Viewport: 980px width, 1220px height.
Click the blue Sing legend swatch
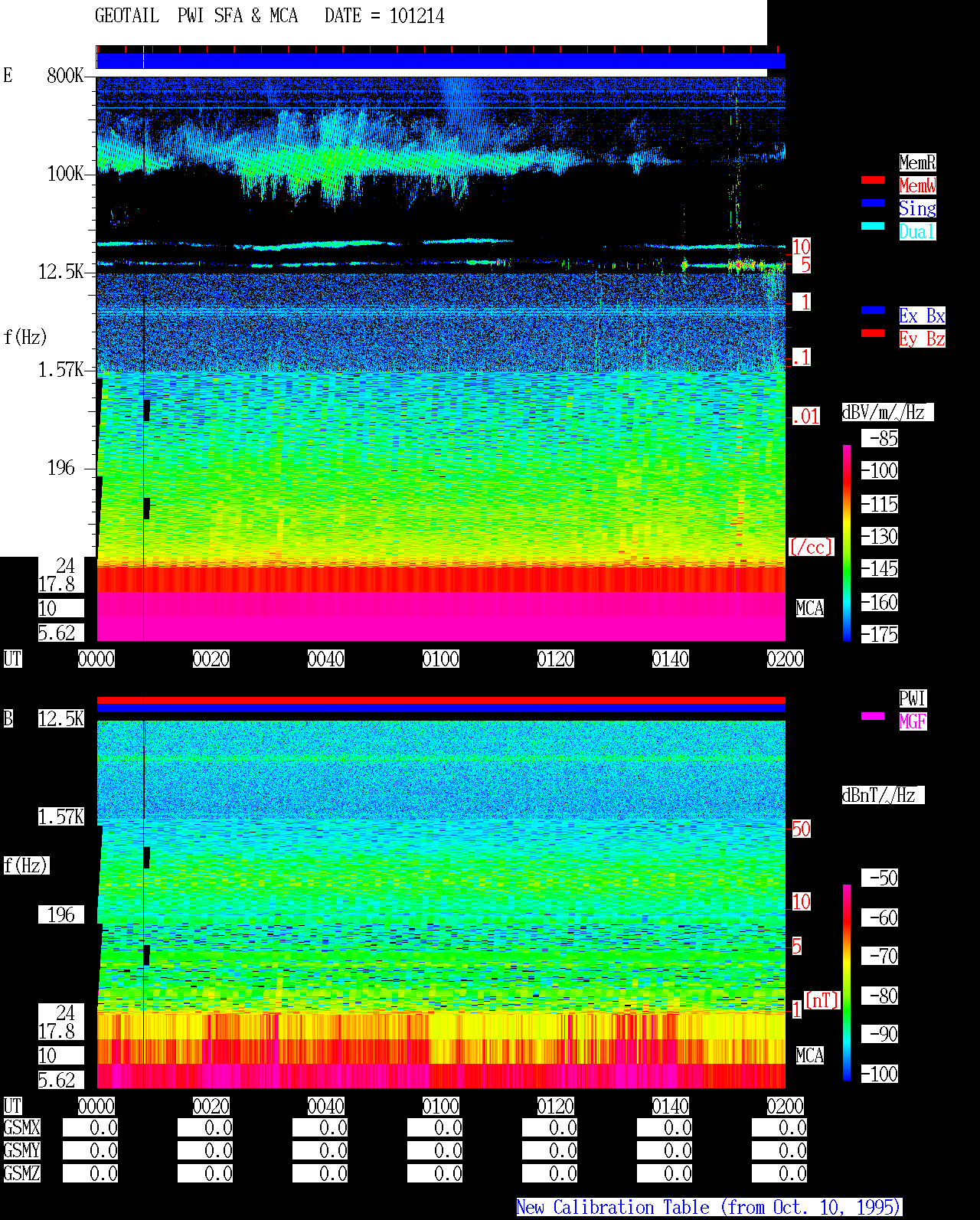coord(873,203)
